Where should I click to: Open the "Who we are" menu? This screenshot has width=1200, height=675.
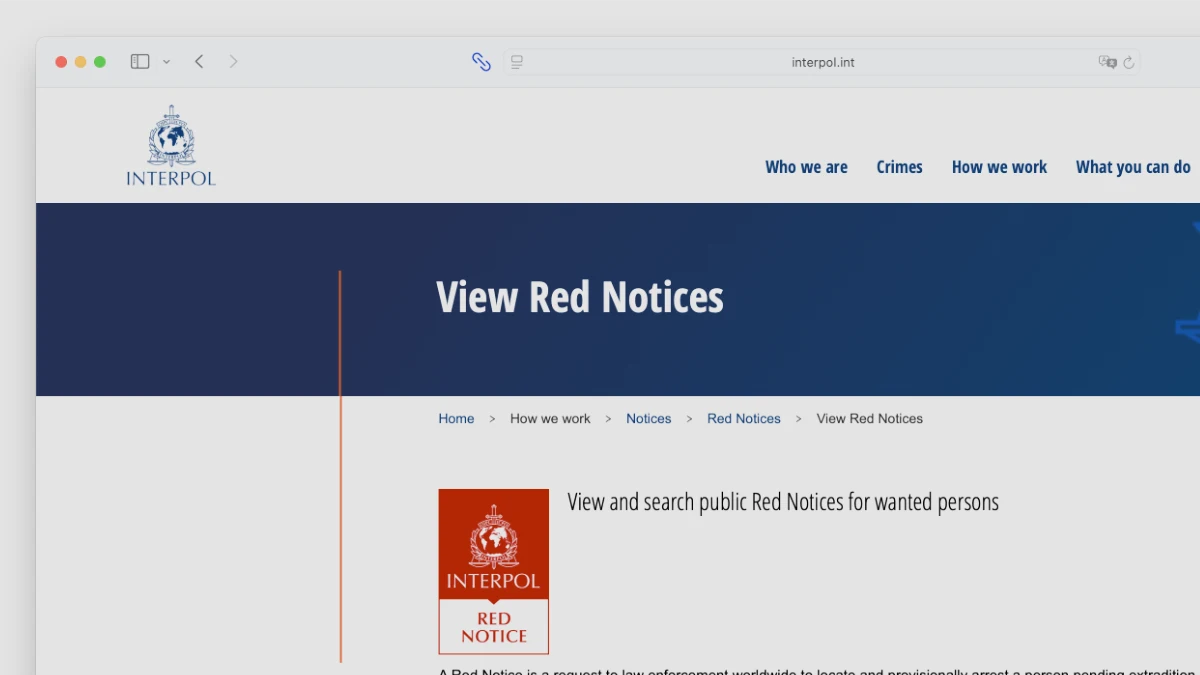[x=806, y=167]
